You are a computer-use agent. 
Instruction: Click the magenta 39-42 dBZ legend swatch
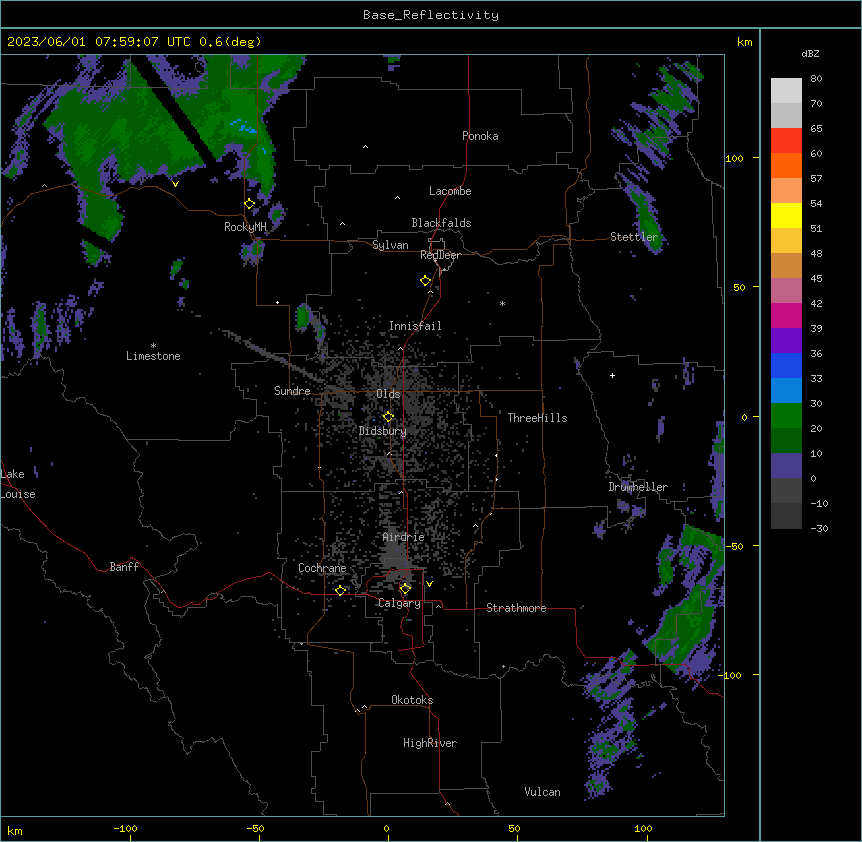tap(786, 315)
